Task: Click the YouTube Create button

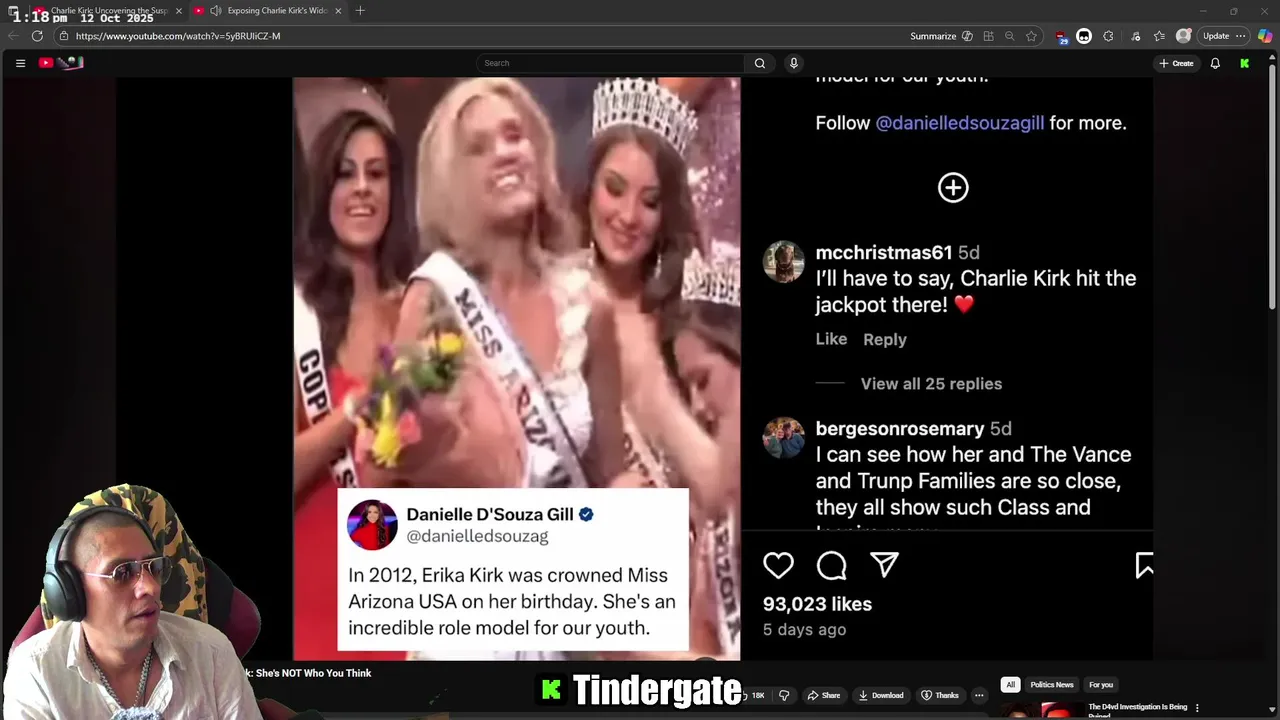Action: tap(1176, 63)
